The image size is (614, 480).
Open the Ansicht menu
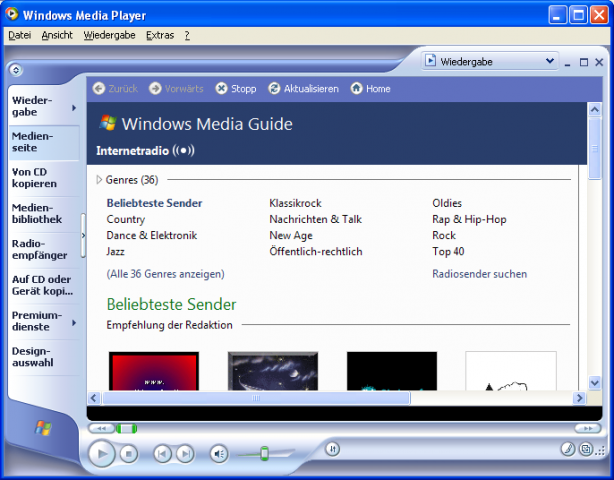(x=57, y=35)
